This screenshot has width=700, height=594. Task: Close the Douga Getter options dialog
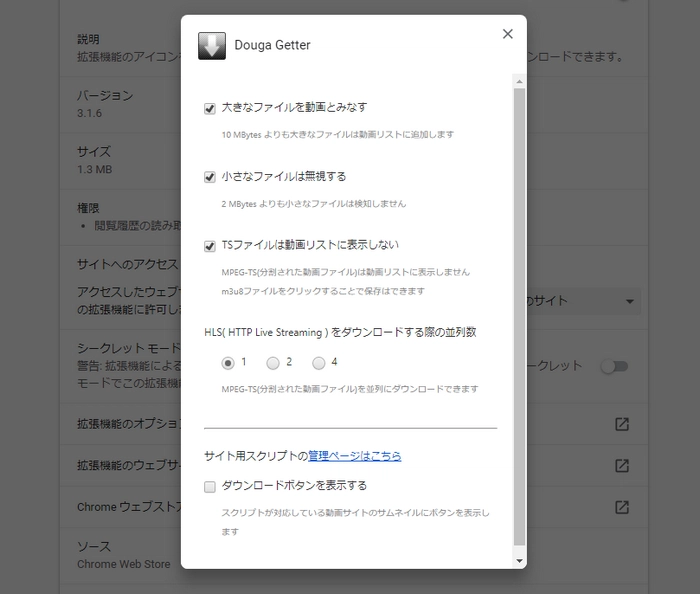507,34
